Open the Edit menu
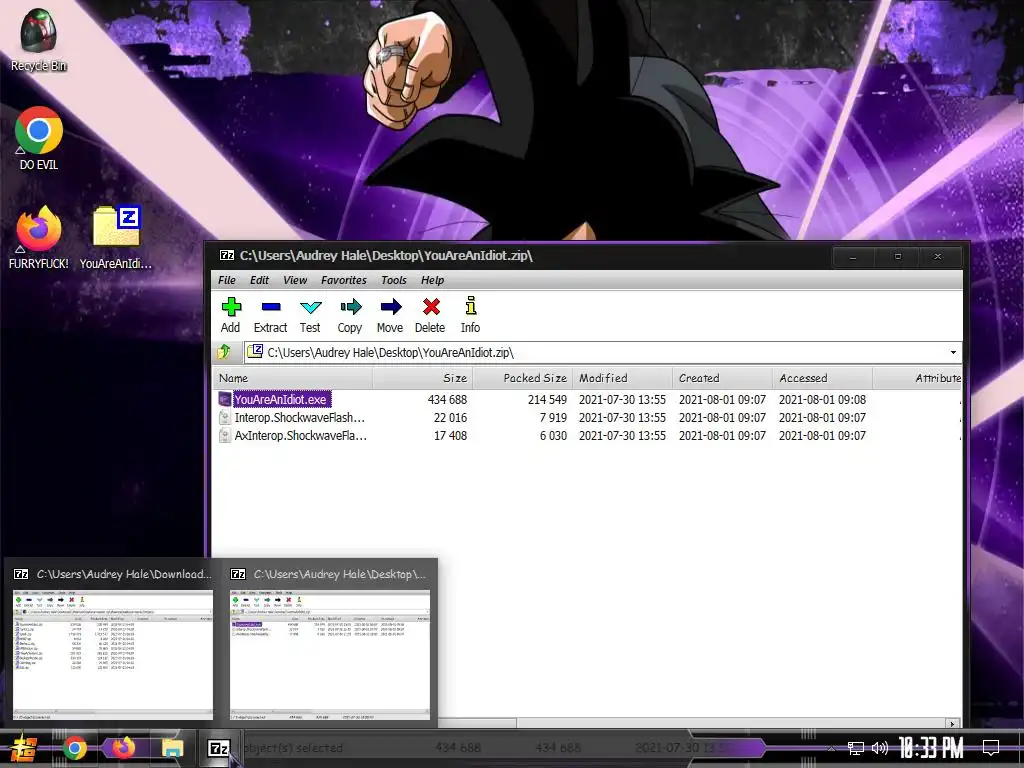Screen dimensions: 1024x768 pos(259,280)
